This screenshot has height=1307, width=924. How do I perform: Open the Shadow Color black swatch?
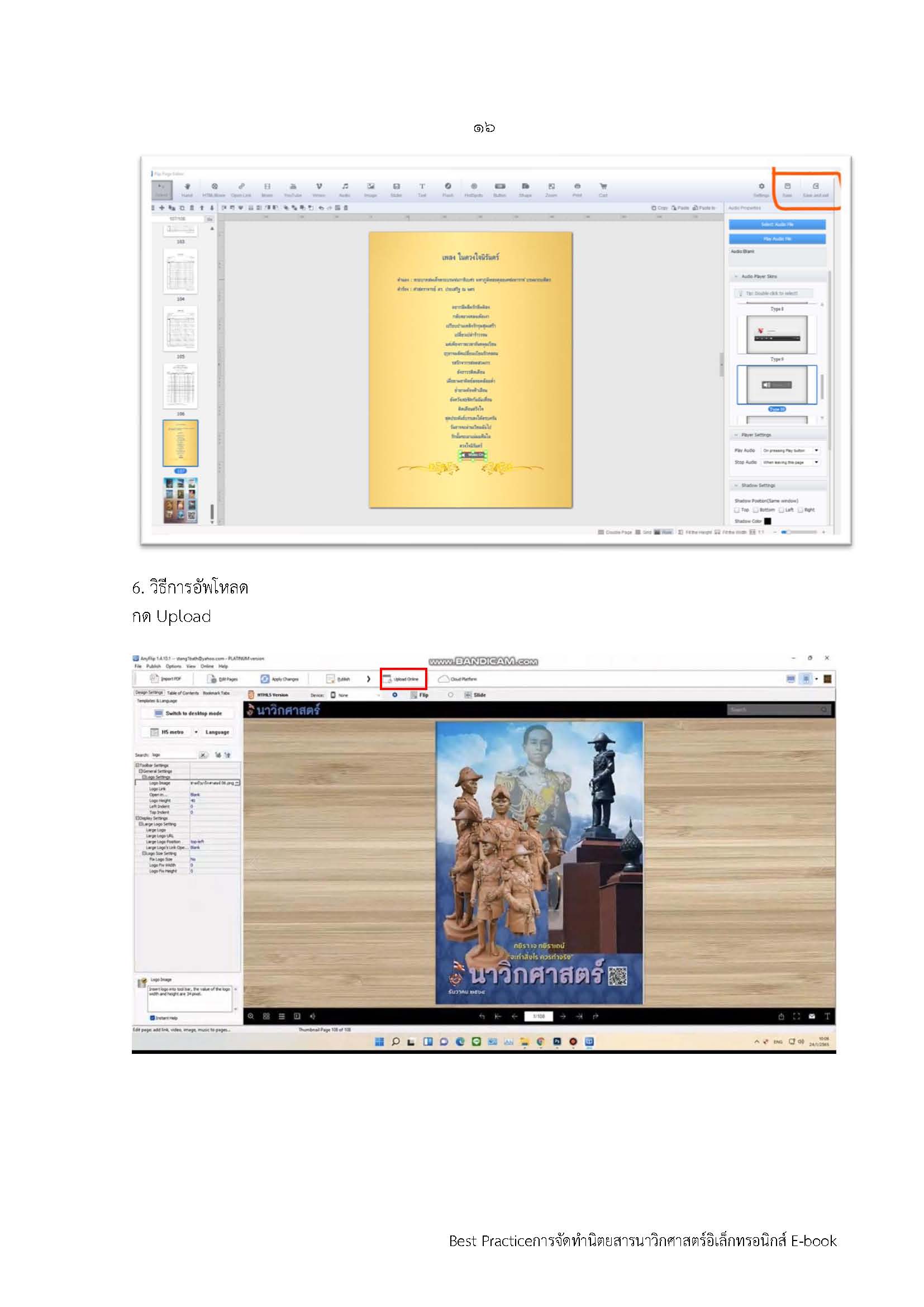[x=768, y=521]
